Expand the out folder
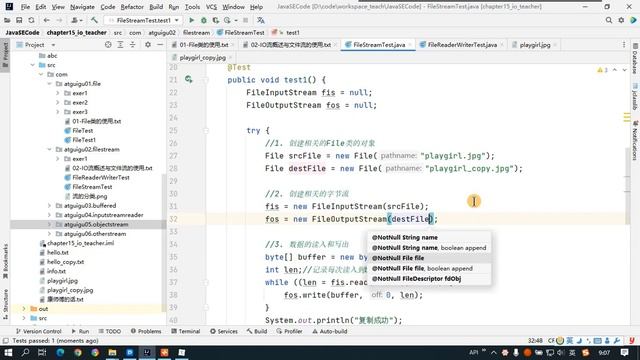This screenshot has width=640, height=360. (24, 309)
